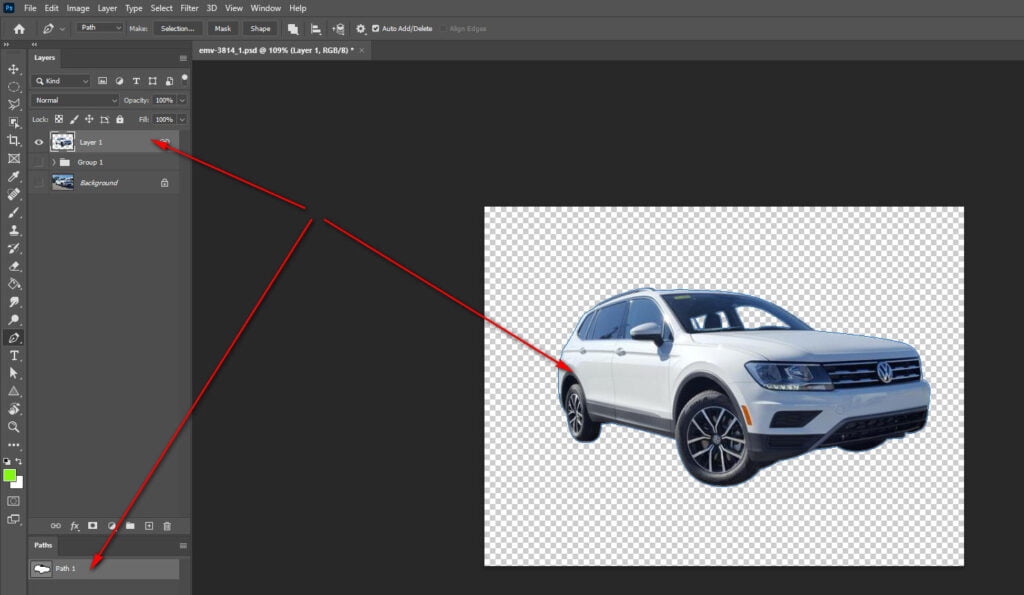Screen dimensions: 1024x595
Task: Select the Horizontal Type tool
Action: click(13, 355)
